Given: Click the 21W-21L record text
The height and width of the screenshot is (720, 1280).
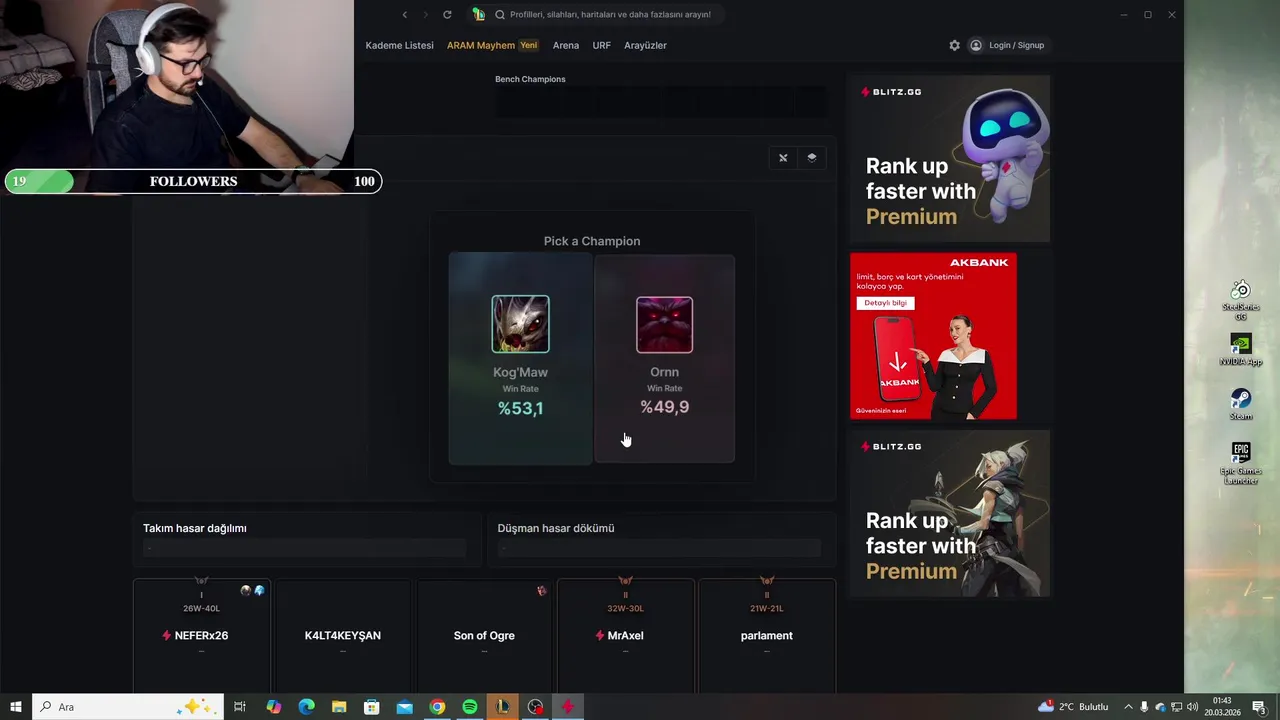Looking at the screenshot, I should pos(767,608).
